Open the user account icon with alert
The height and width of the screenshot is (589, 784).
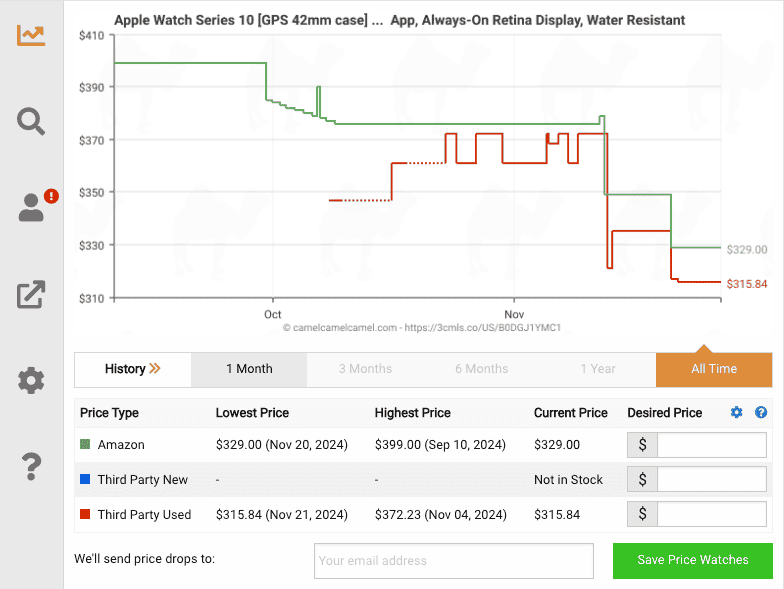[x=33, y=207]
